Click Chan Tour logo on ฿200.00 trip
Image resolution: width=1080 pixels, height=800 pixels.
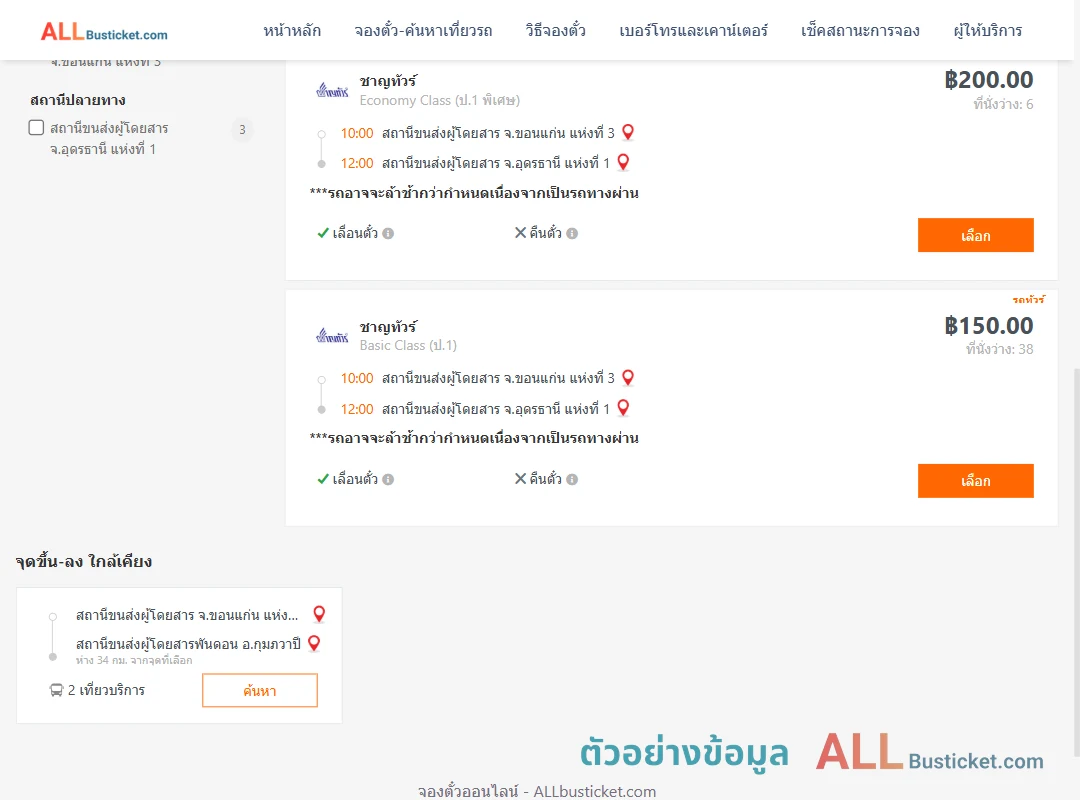pyautogui.click(x=332, y=90)
